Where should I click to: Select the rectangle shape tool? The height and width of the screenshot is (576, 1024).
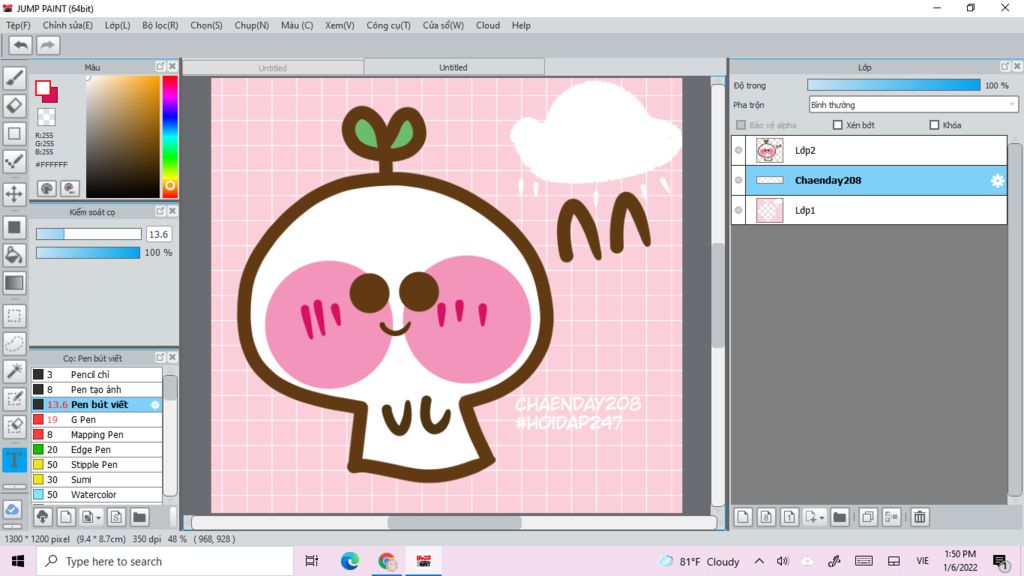click(x=14, y=133)
